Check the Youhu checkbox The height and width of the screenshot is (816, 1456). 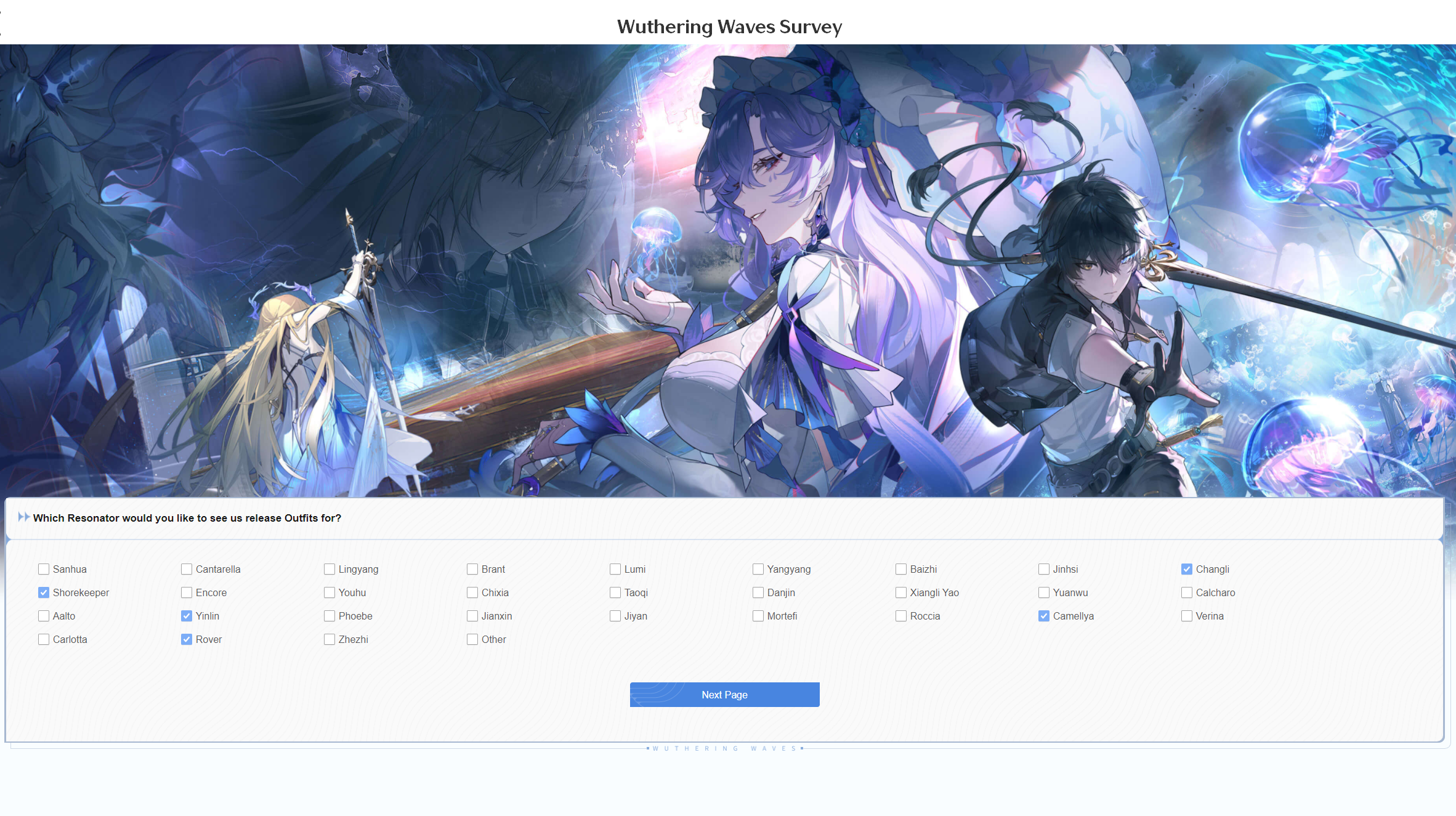tap(330, 592)
